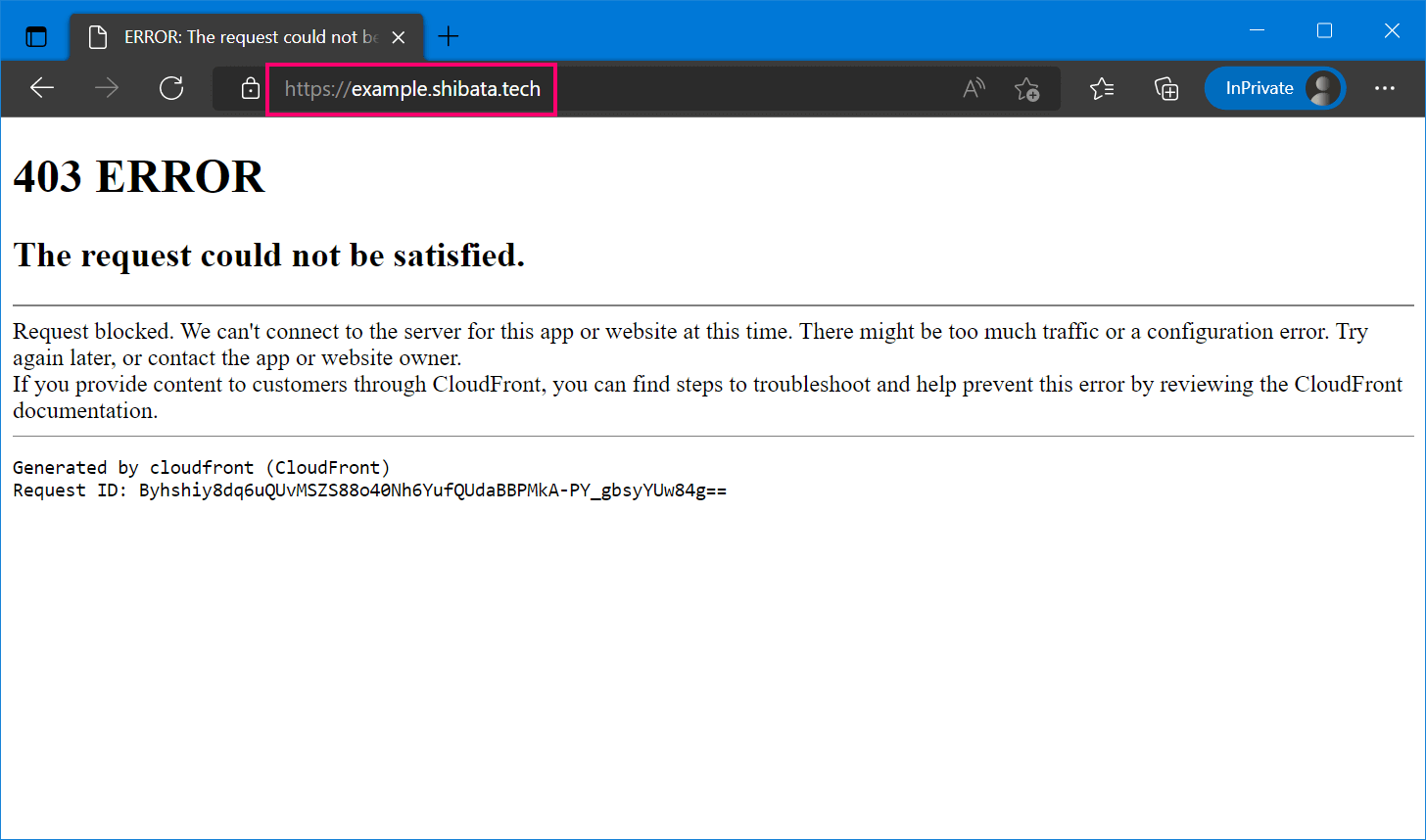Screen dimensions: 1426x840
Task: Open Settings and more menu
Action: click(1384, 88)
